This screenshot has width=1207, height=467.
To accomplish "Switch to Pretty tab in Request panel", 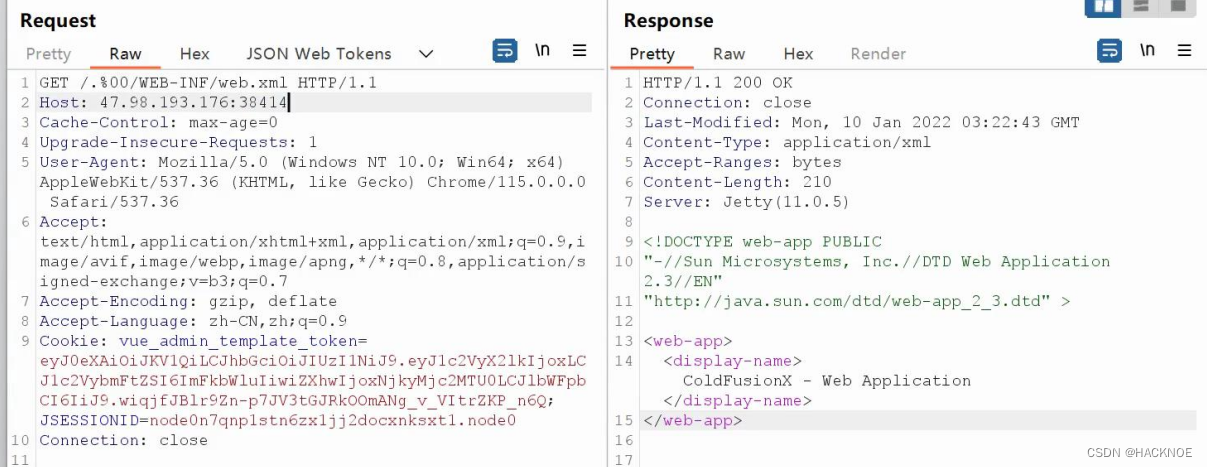I will click(48, 54).
